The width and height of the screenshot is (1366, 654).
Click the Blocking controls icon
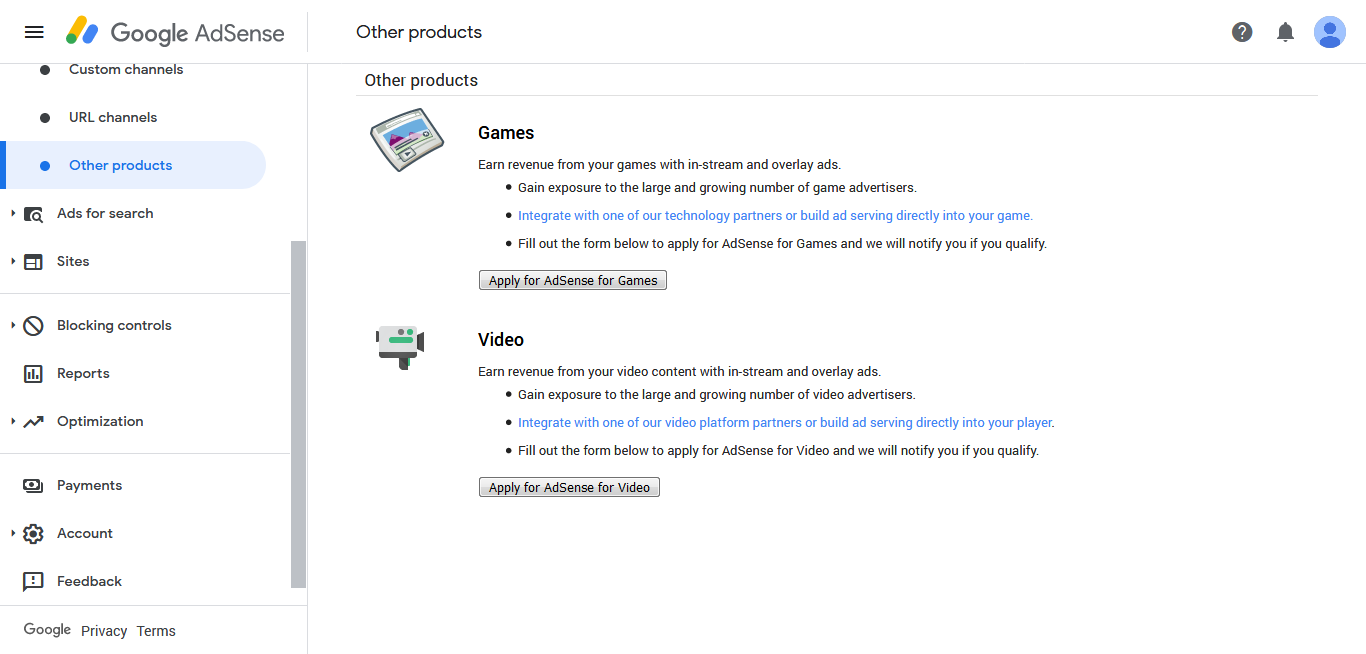point(33,325)
